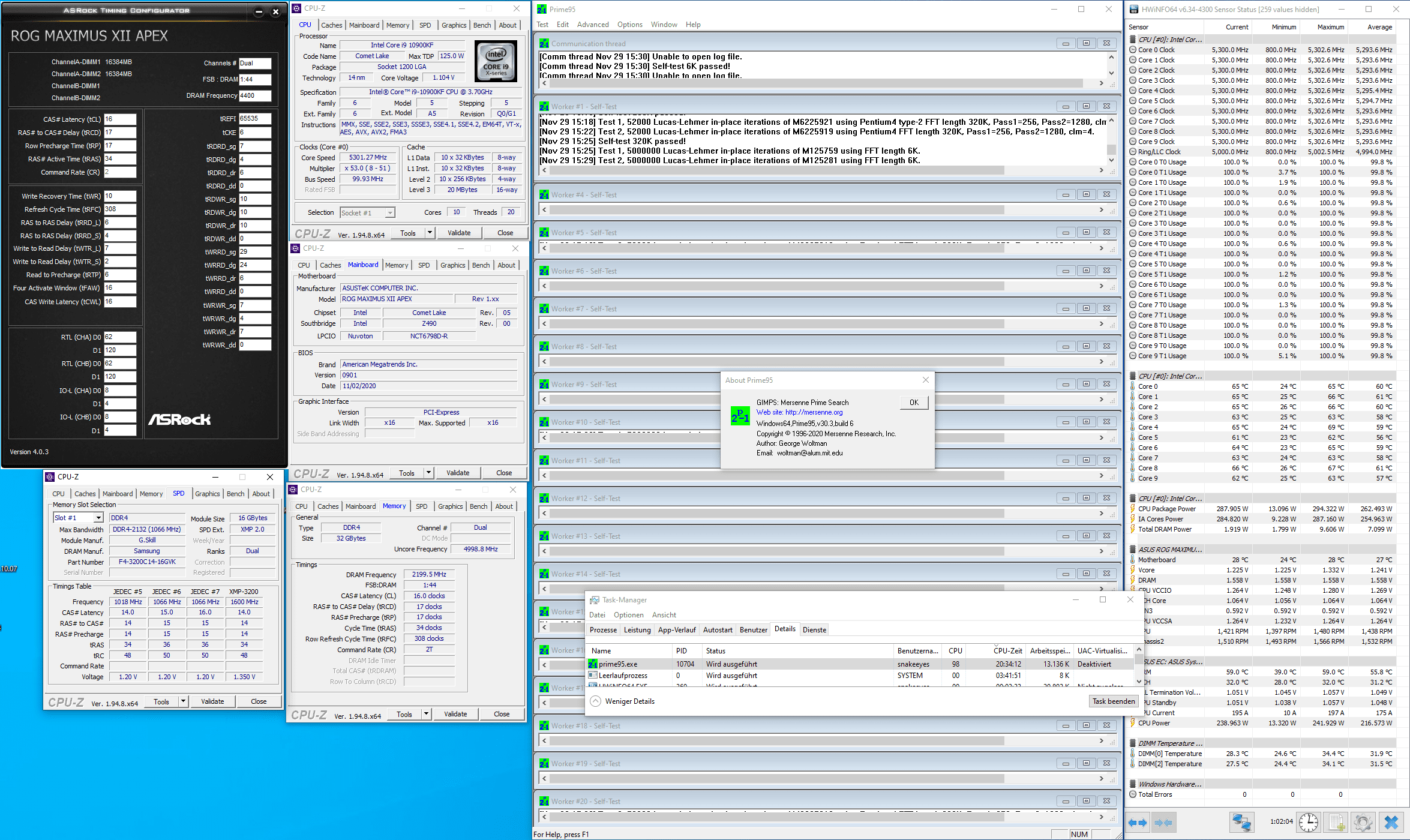Switch to Leistung tab in Task-Manager

pos(637,629)
